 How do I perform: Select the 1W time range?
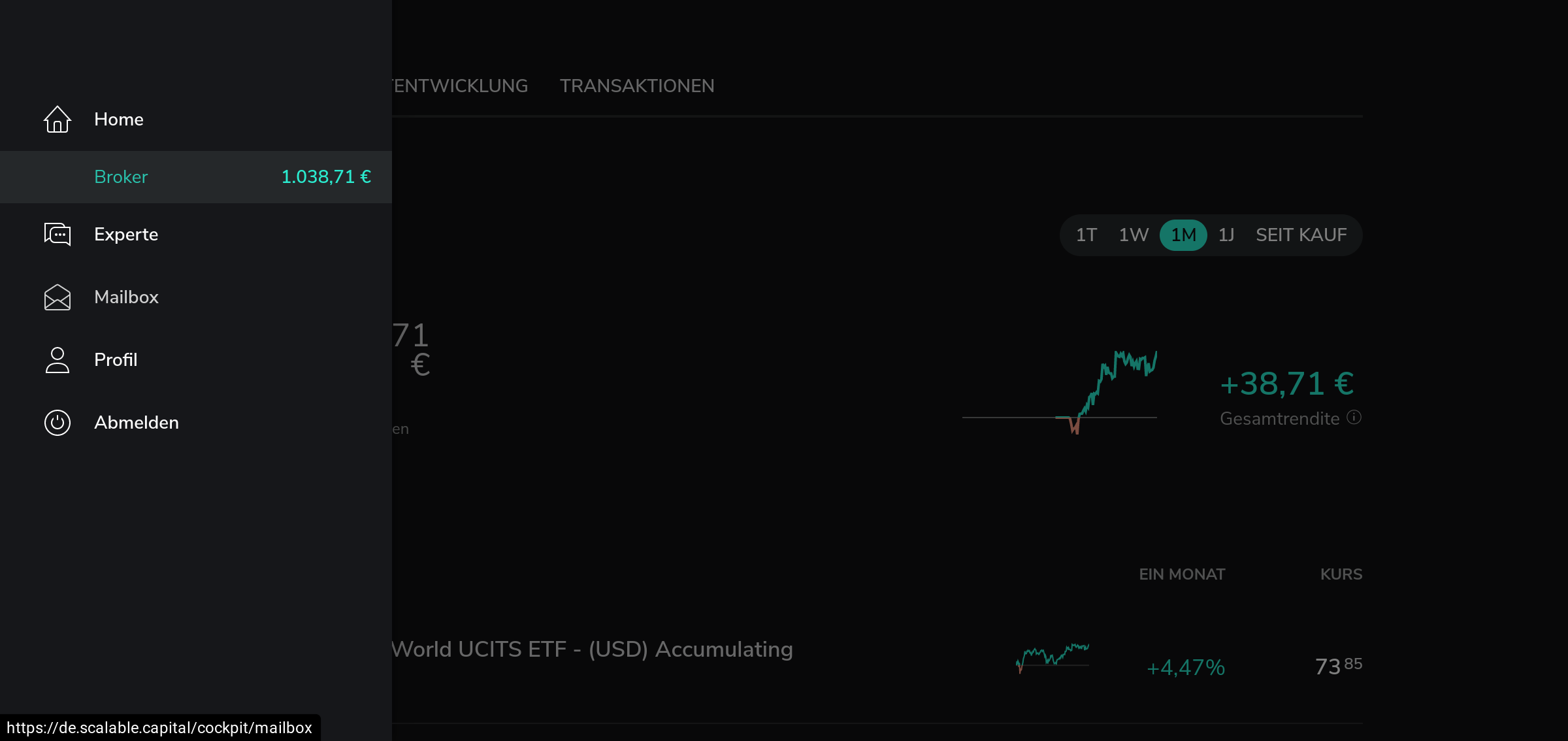tap(1134, 235)
